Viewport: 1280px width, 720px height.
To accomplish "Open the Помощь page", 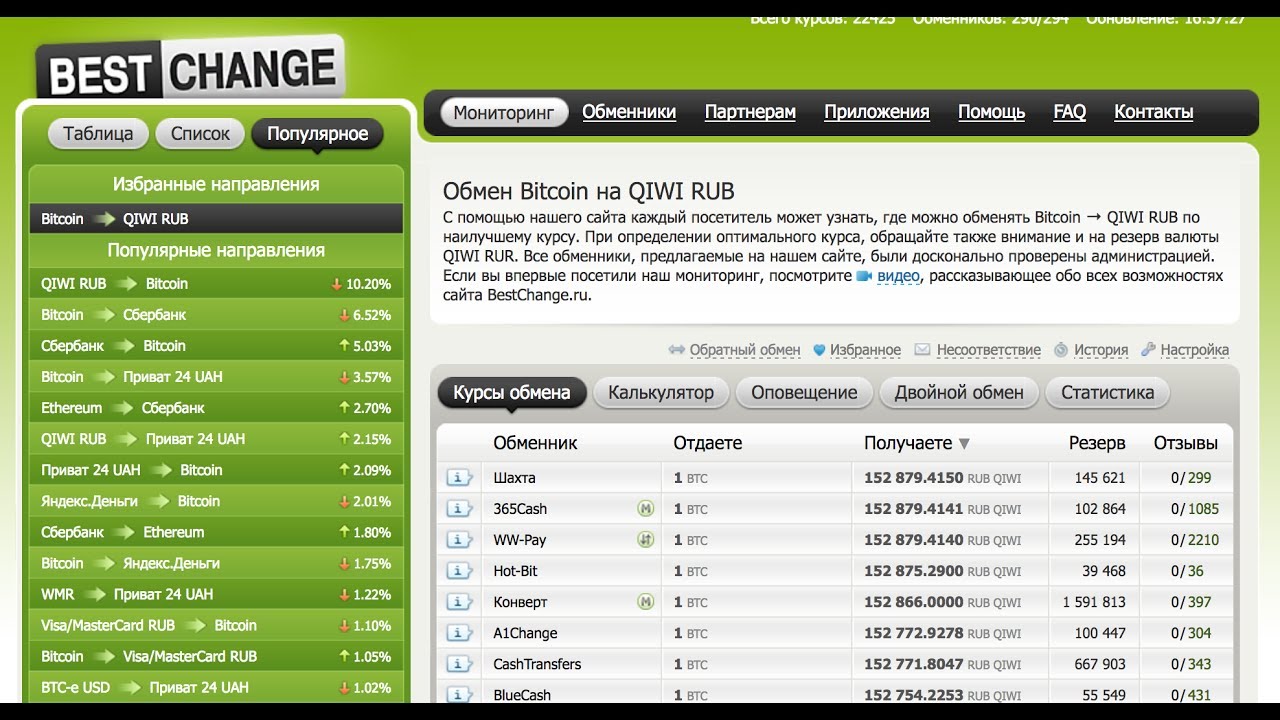I will [991, 112].
